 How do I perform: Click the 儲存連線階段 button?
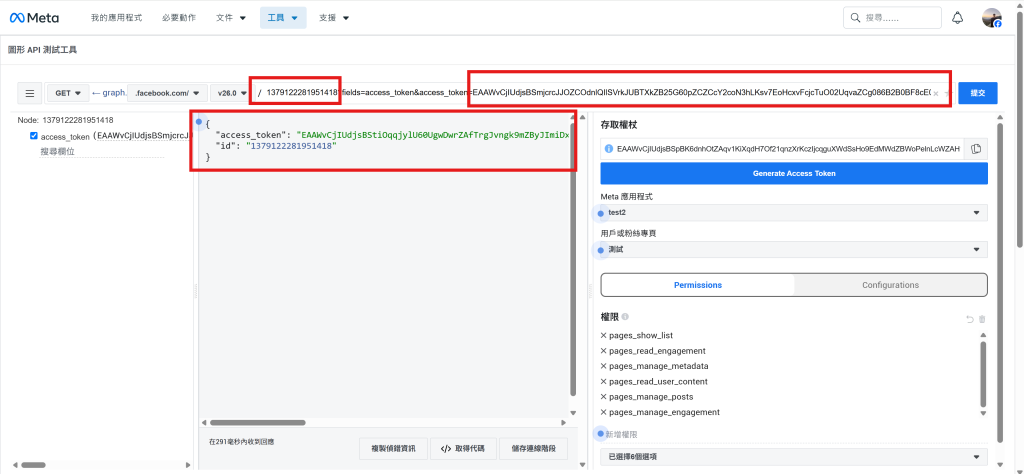point(533,449)
